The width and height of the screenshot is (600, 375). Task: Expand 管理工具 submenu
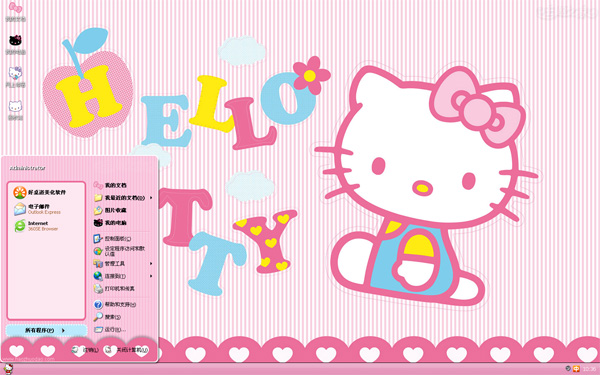point(123,264)
